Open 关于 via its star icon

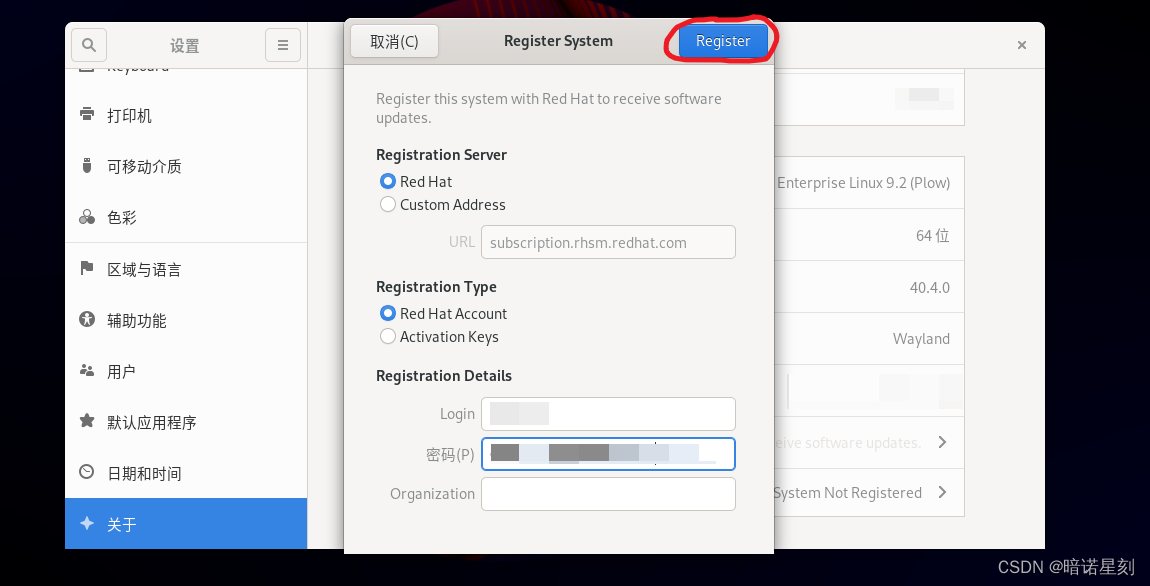click(87, 523)
